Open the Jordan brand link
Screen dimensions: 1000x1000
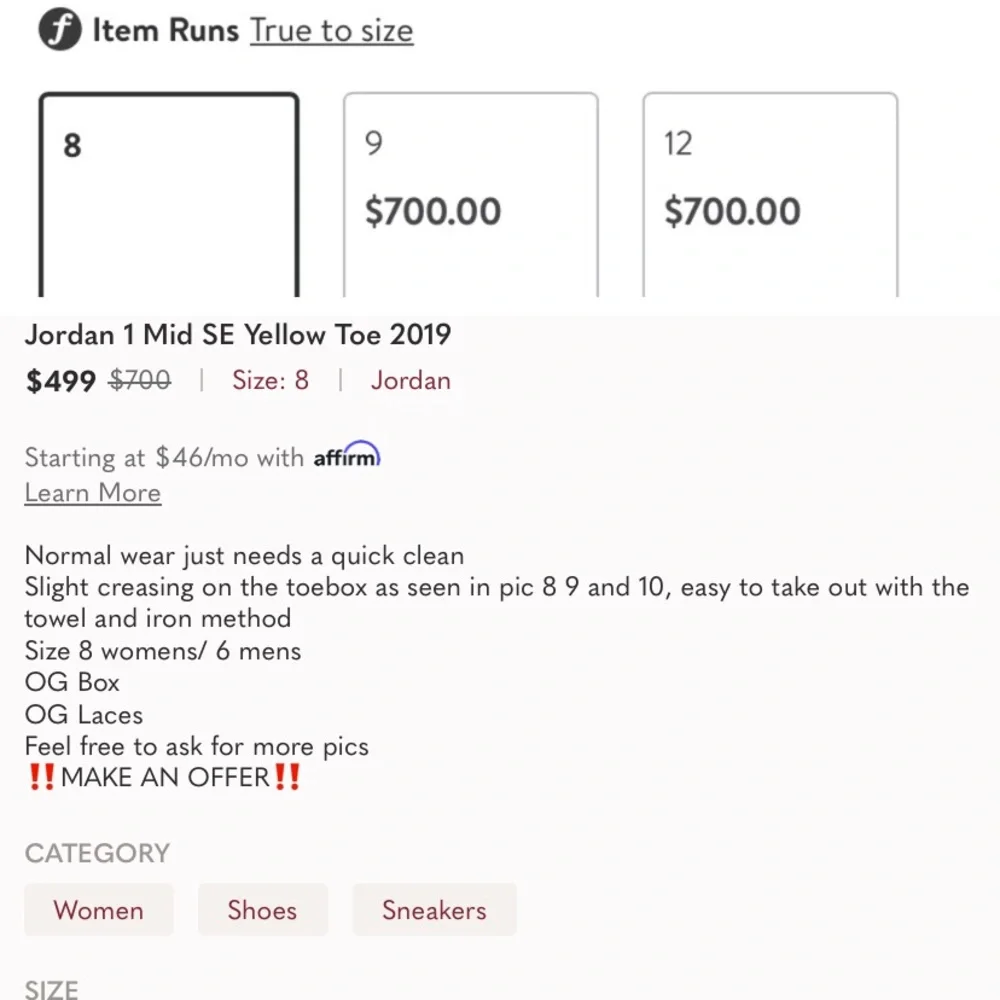(x=410, y=381)
